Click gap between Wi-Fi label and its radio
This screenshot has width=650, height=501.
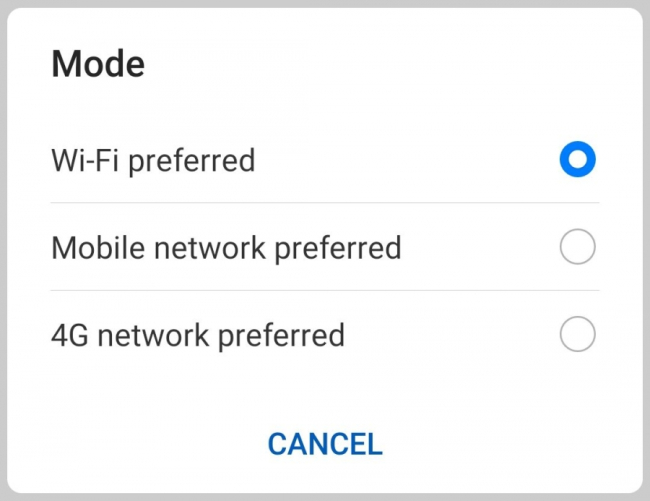(400, 159)
